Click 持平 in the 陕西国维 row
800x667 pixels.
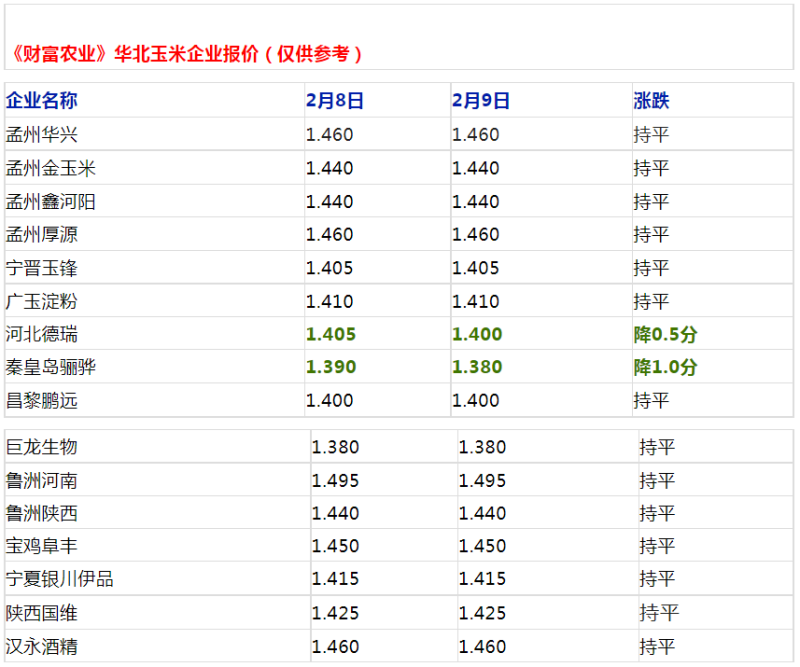click(x=659, y=613)
